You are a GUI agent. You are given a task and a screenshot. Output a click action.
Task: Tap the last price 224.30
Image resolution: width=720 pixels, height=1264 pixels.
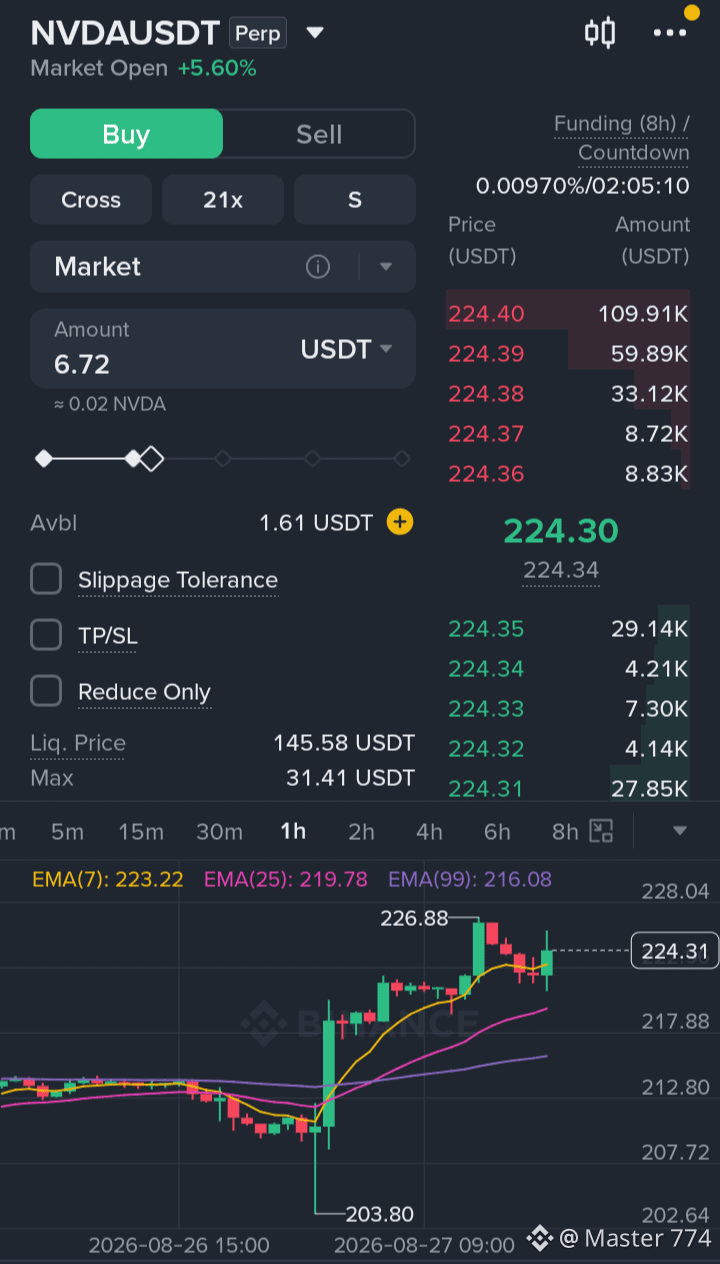[x=560, y=531]
